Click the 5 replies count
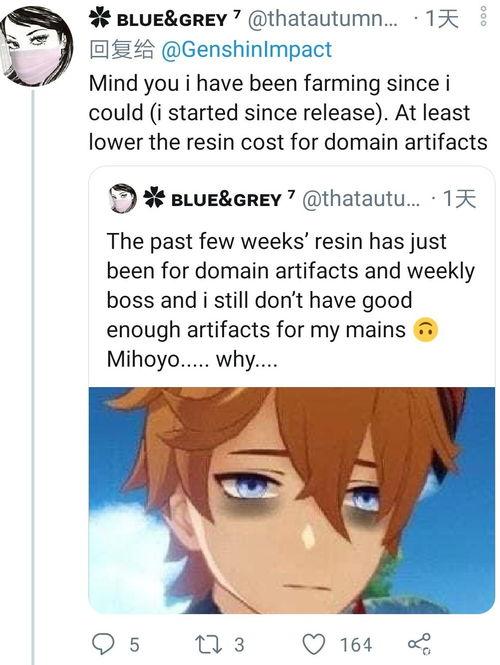 tap(134, 645)
